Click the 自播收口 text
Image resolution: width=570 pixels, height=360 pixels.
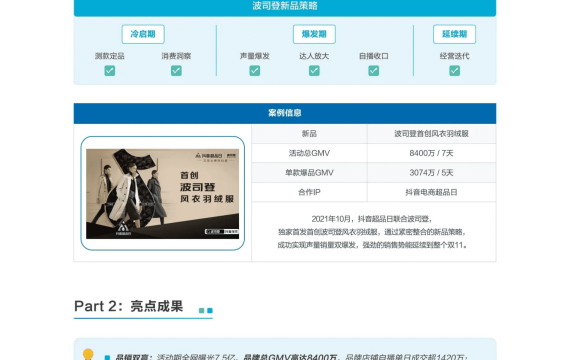(374, 56)
